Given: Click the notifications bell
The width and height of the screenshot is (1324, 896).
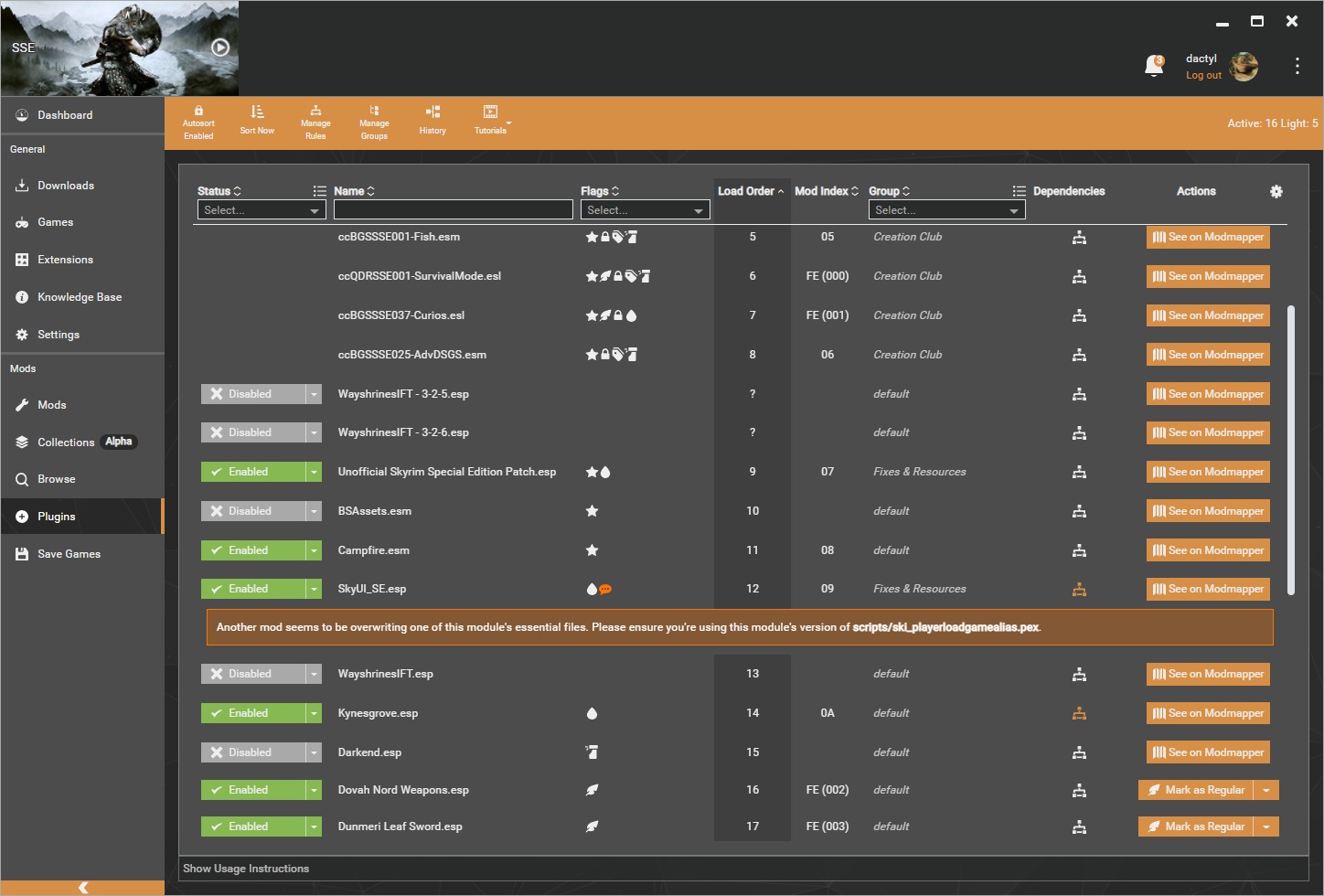Looking at the screenshot, I should coord(1154,66).
